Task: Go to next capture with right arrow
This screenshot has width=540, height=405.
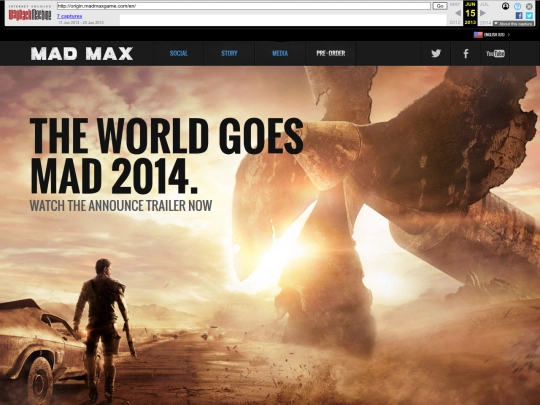Action: click(483, 13)
